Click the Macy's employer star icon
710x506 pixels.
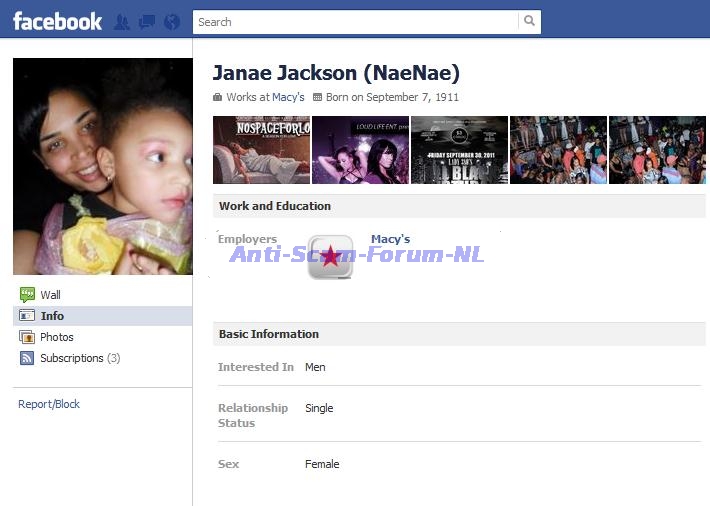click(x=330, y=257)
